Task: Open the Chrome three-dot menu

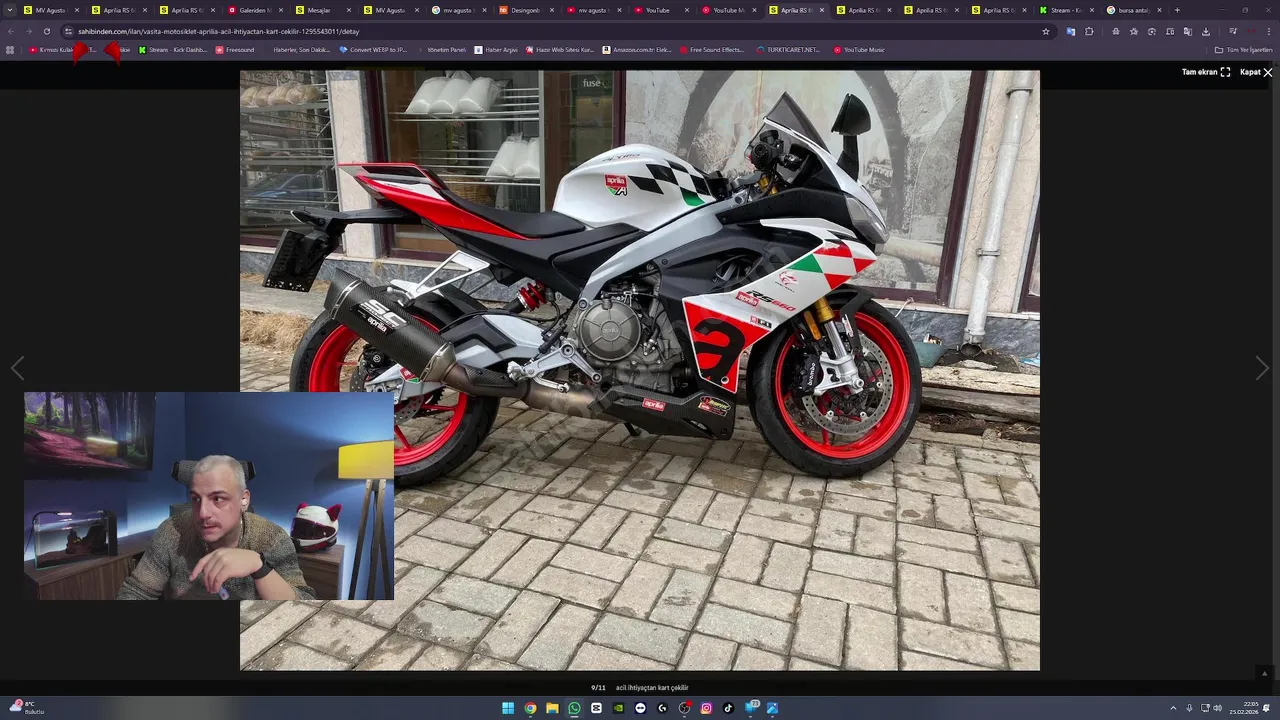Action: pos(1269,31)
